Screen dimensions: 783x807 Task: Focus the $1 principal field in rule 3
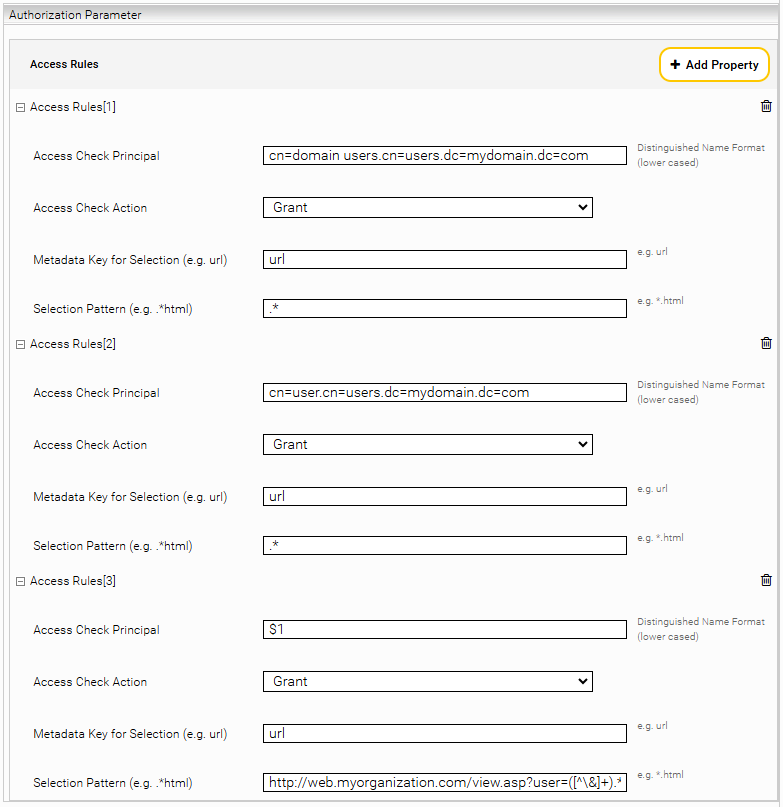click(445, 629)
